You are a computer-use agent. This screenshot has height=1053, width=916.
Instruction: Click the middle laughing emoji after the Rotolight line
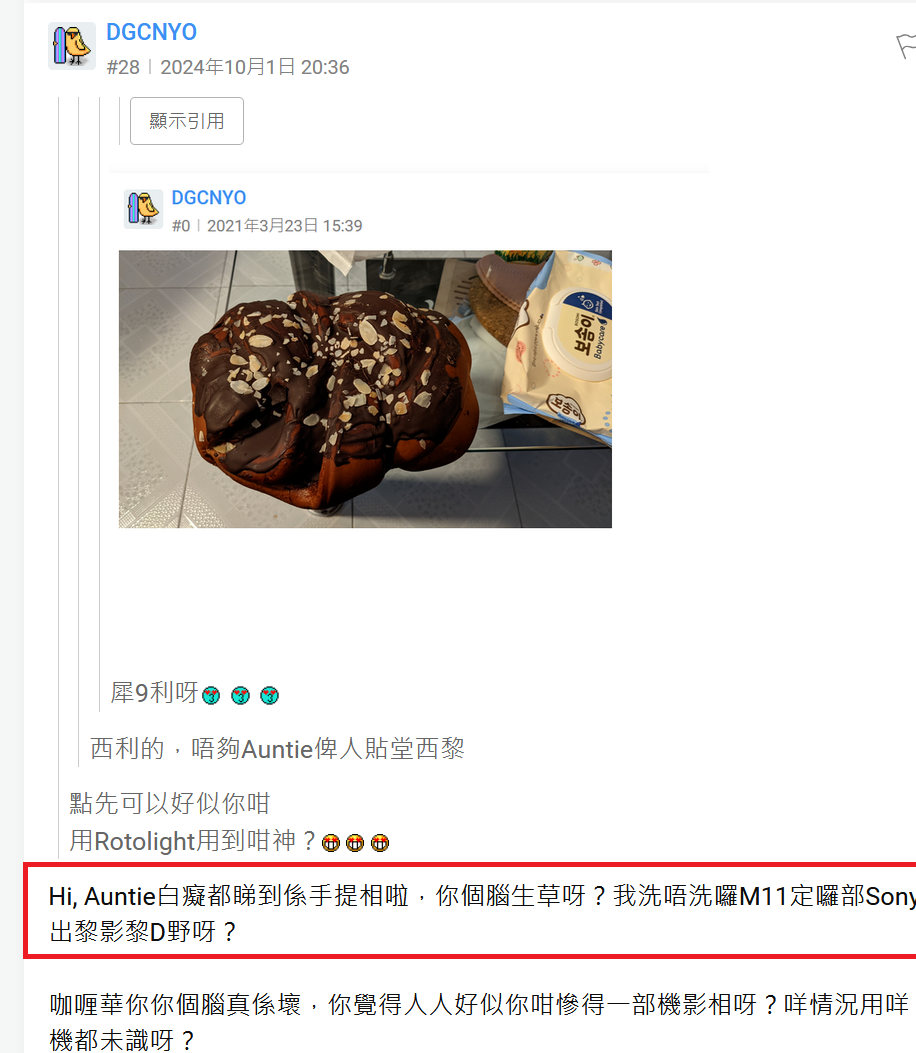pos(355,843)
